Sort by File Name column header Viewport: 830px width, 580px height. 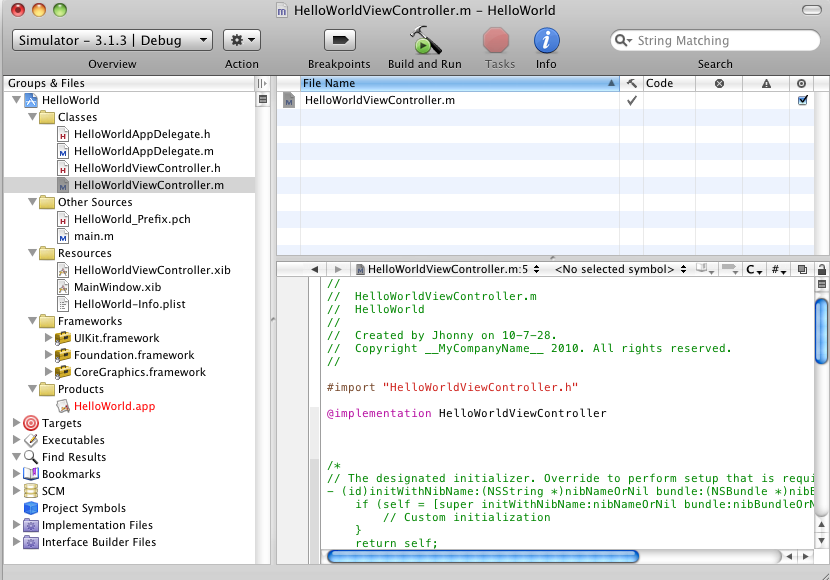459,83
